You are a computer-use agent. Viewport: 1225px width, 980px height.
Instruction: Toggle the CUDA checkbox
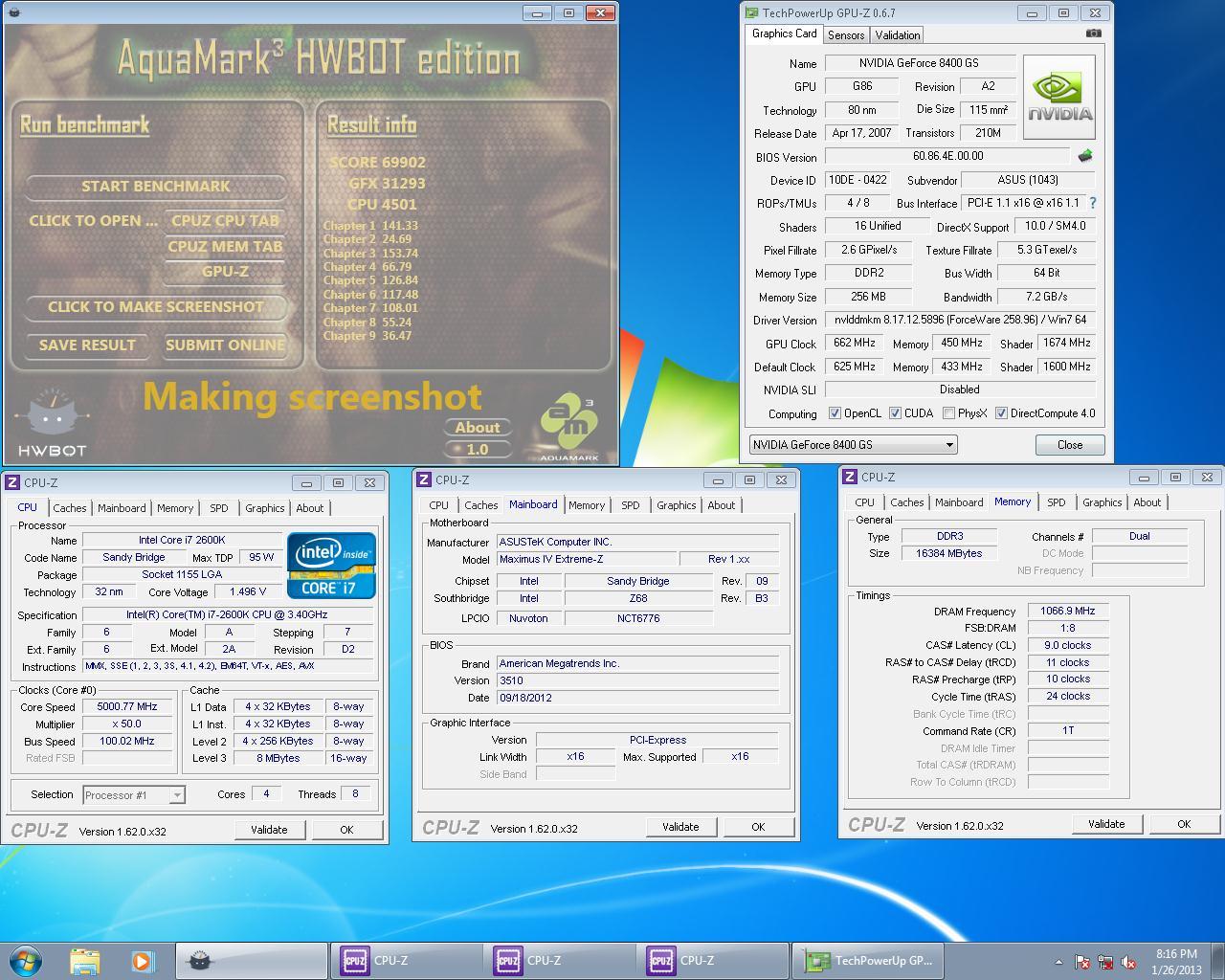point(895,413)
